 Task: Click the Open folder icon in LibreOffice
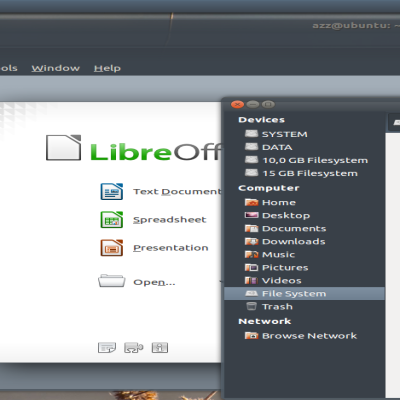tap(112, 281)
